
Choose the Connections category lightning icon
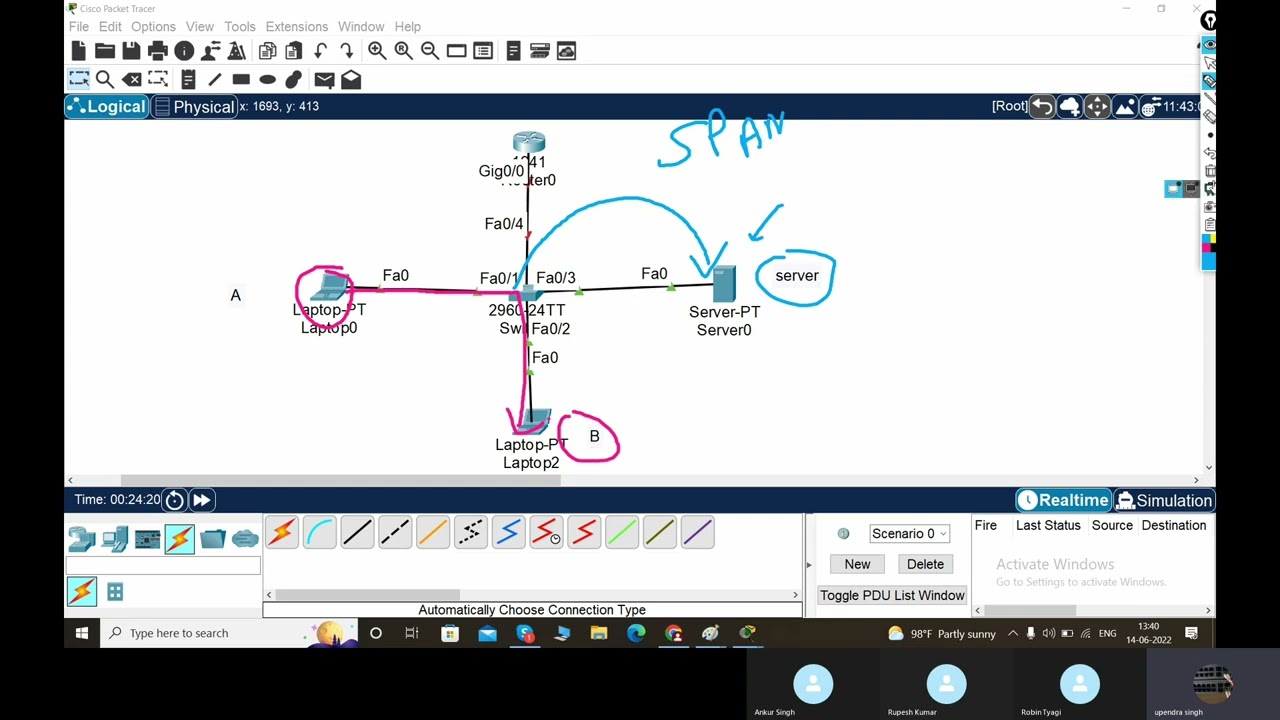180,540
